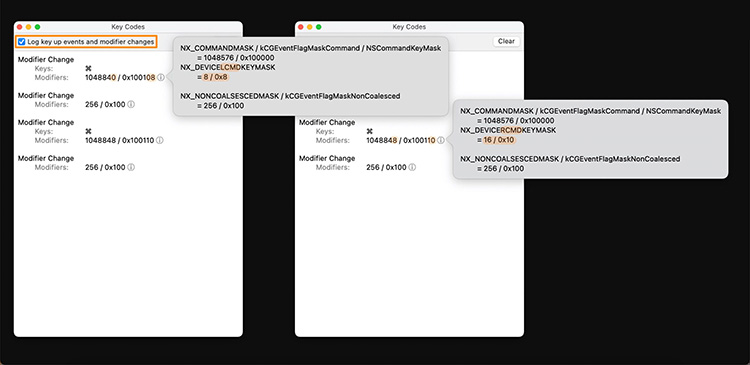Screen dimensions: 750x365
Task: Click the first Modifier Change heading in left window
Action: click(x=46, y=60)
